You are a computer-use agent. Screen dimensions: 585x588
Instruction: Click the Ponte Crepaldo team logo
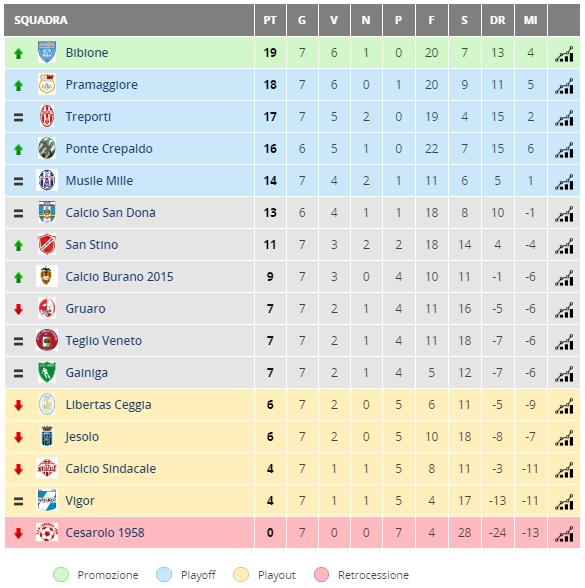pos(47,148)
